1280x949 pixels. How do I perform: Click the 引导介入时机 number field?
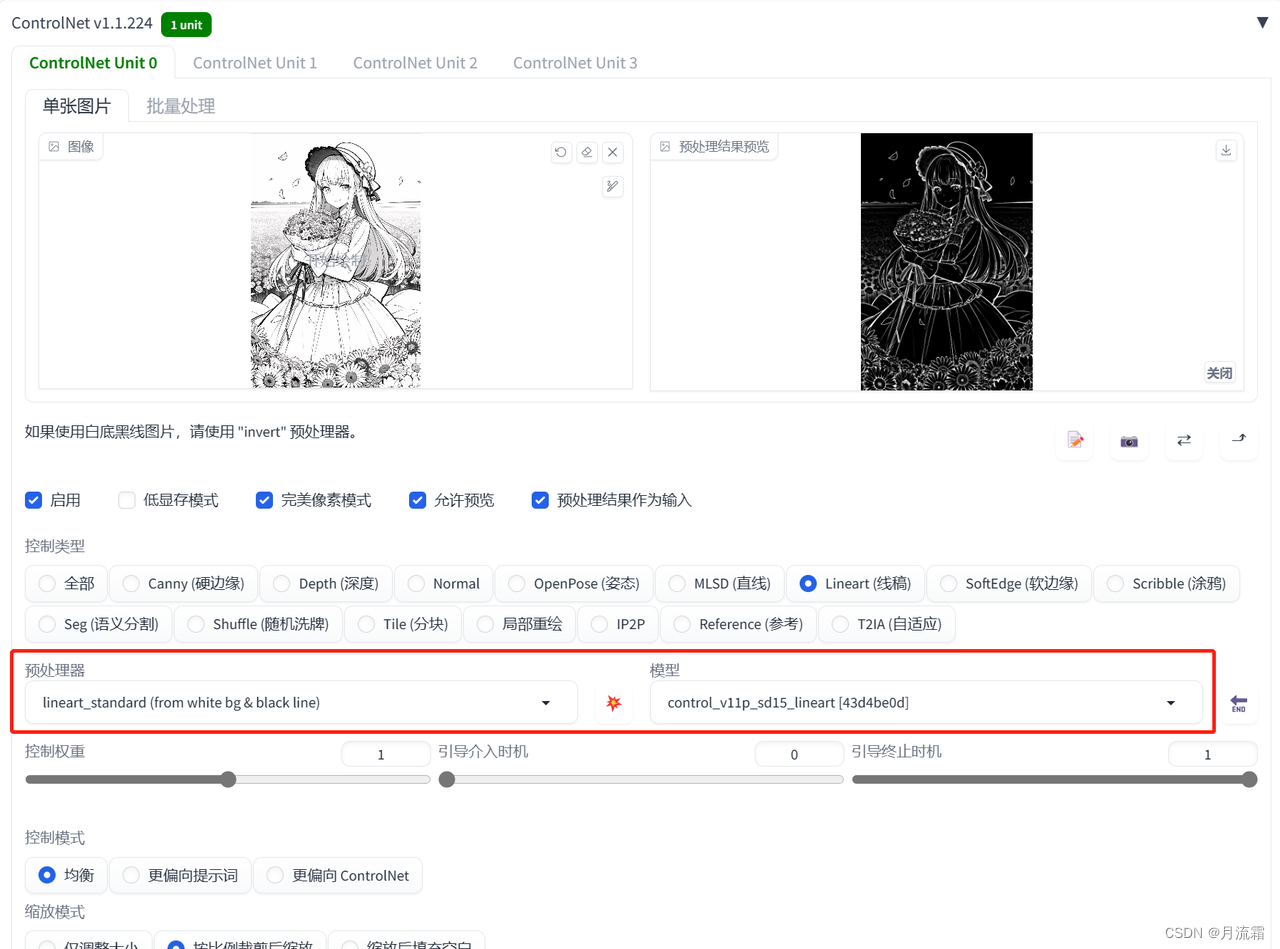tap(799, 754)
